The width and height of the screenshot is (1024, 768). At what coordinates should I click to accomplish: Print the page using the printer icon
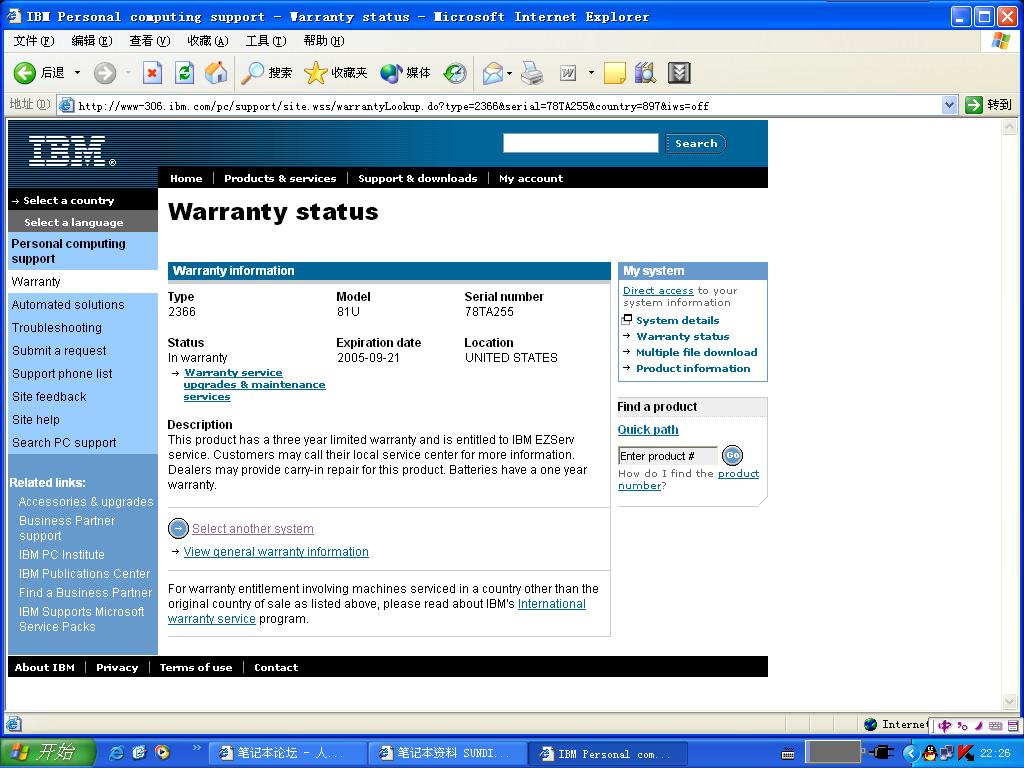pos(532,72)
